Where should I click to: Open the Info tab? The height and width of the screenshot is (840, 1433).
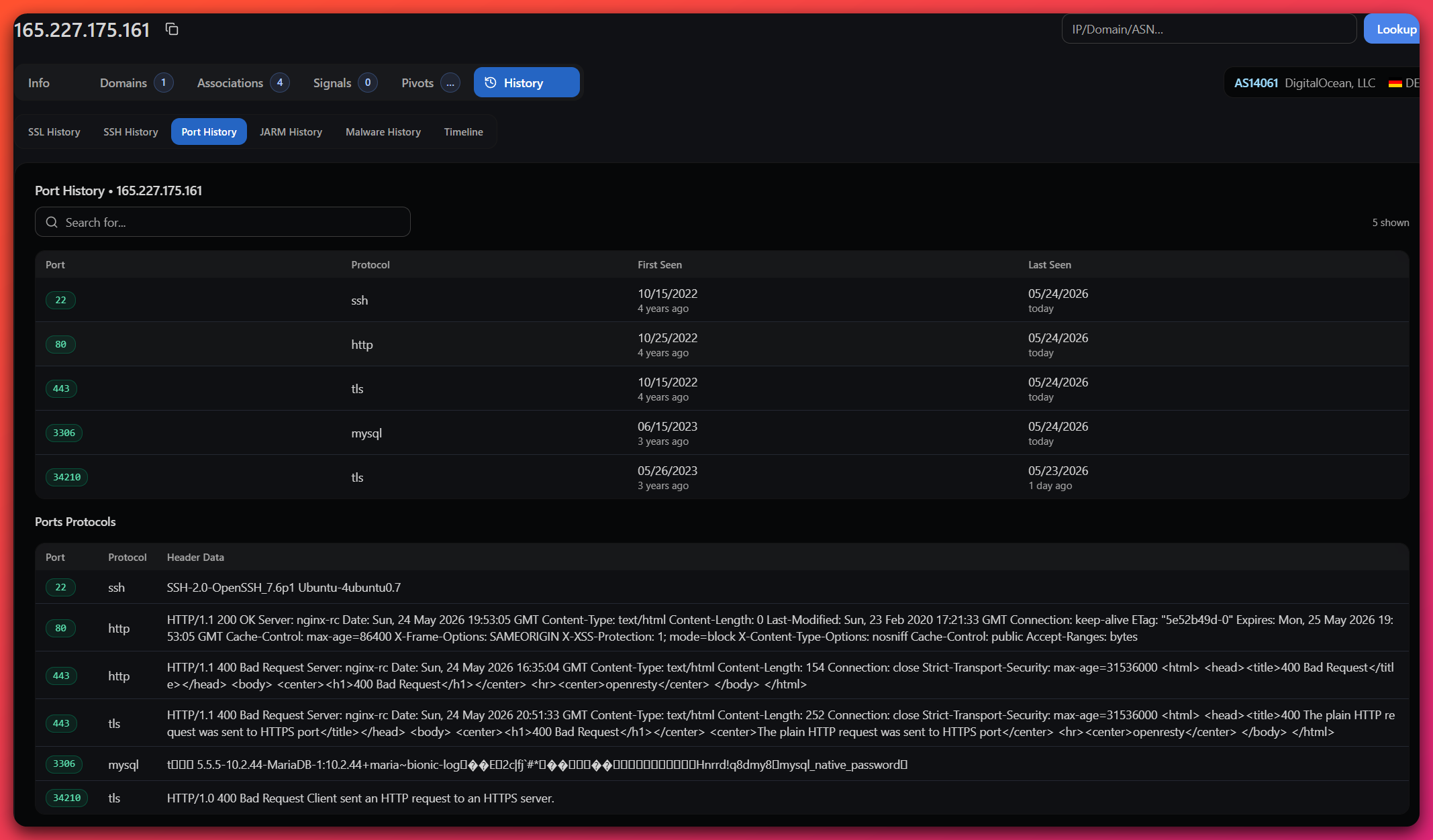(39, 83)
